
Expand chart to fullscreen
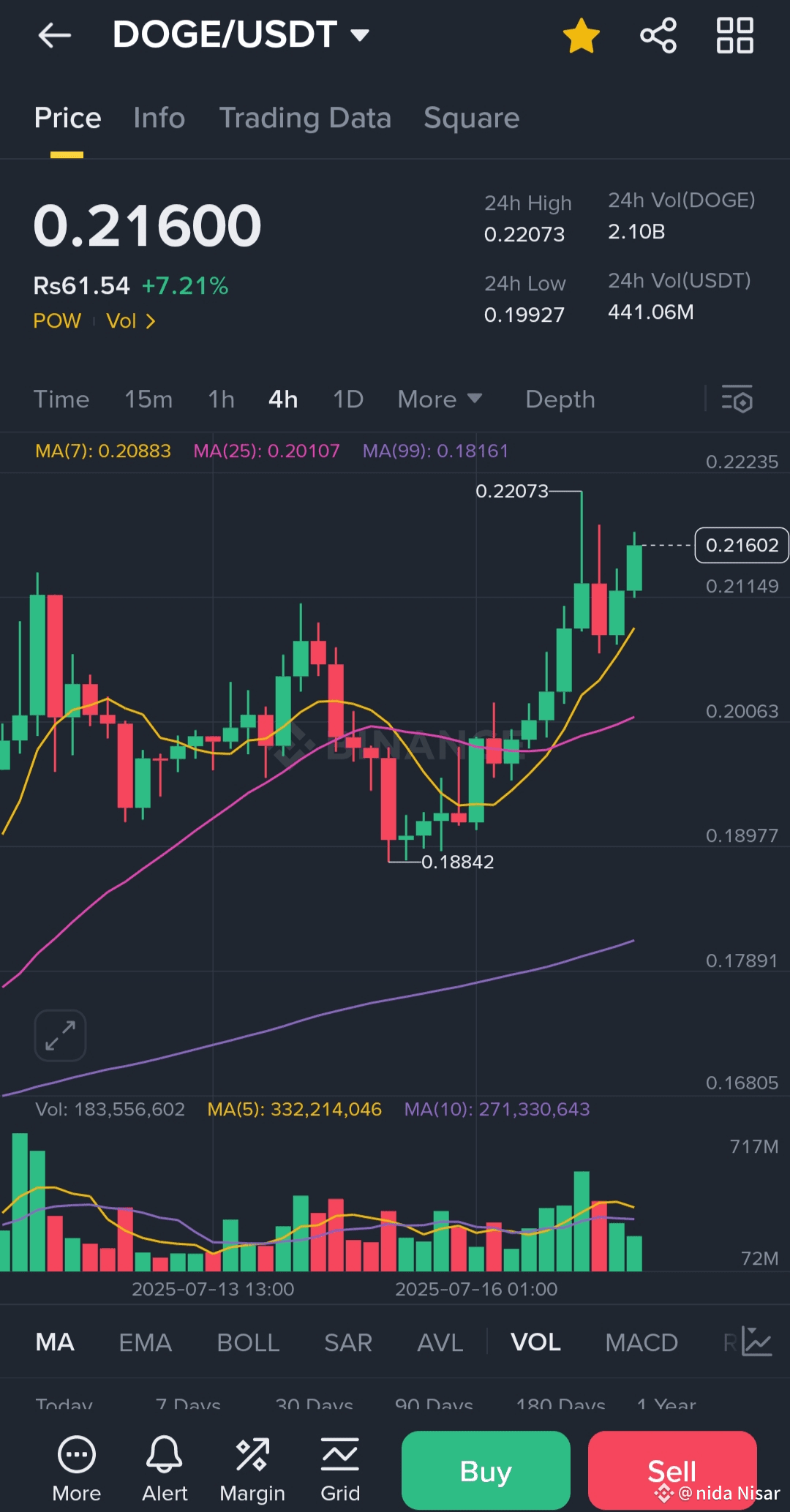(61, 1035)
